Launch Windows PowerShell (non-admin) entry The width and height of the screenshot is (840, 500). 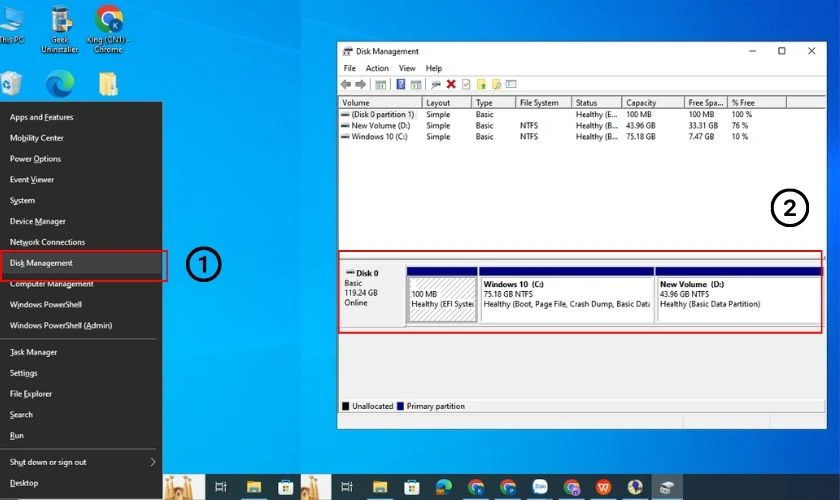click(x=81, y=304)
